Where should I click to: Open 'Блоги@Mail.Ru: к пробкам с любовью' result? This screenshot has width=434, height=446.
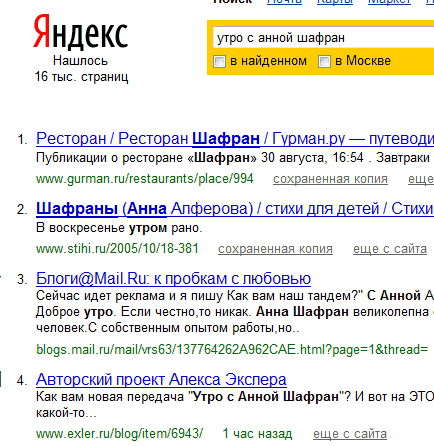[173, 278]
